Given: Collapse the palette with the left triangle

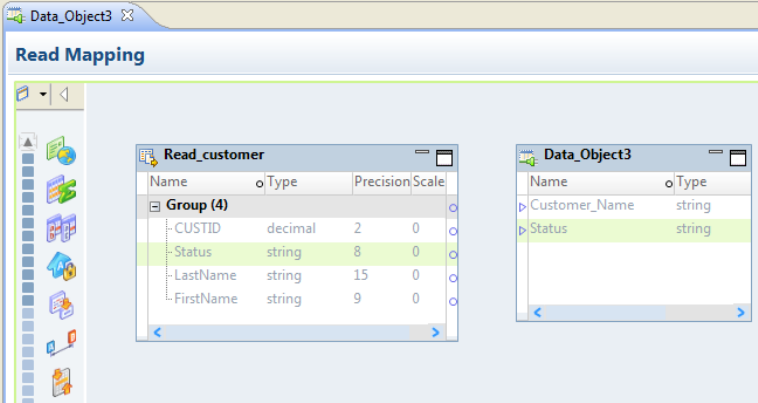Looking at the screenshot, I should pos(63,95).
